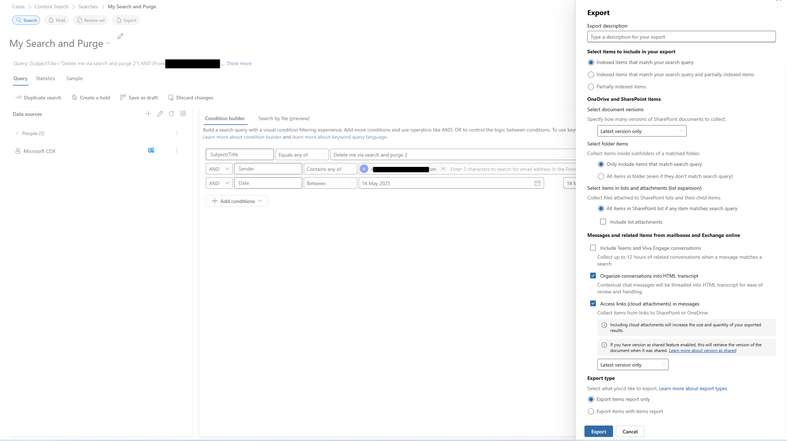Image resolution: width=787 pixels, height=441 pixels.
Task: Remove the sender email chip
Action: 443,169
